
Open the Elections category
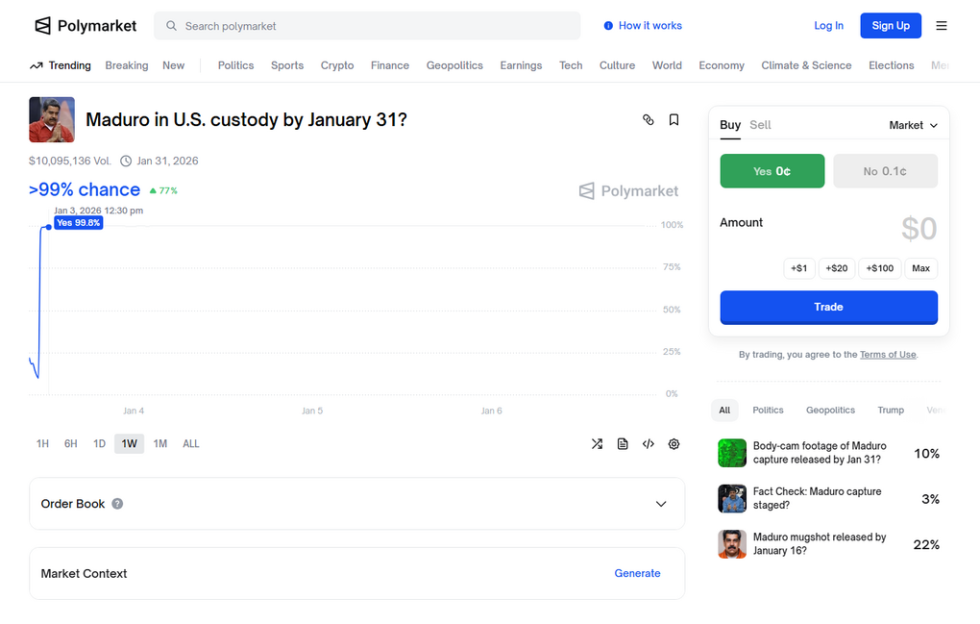tap(891, 65)
